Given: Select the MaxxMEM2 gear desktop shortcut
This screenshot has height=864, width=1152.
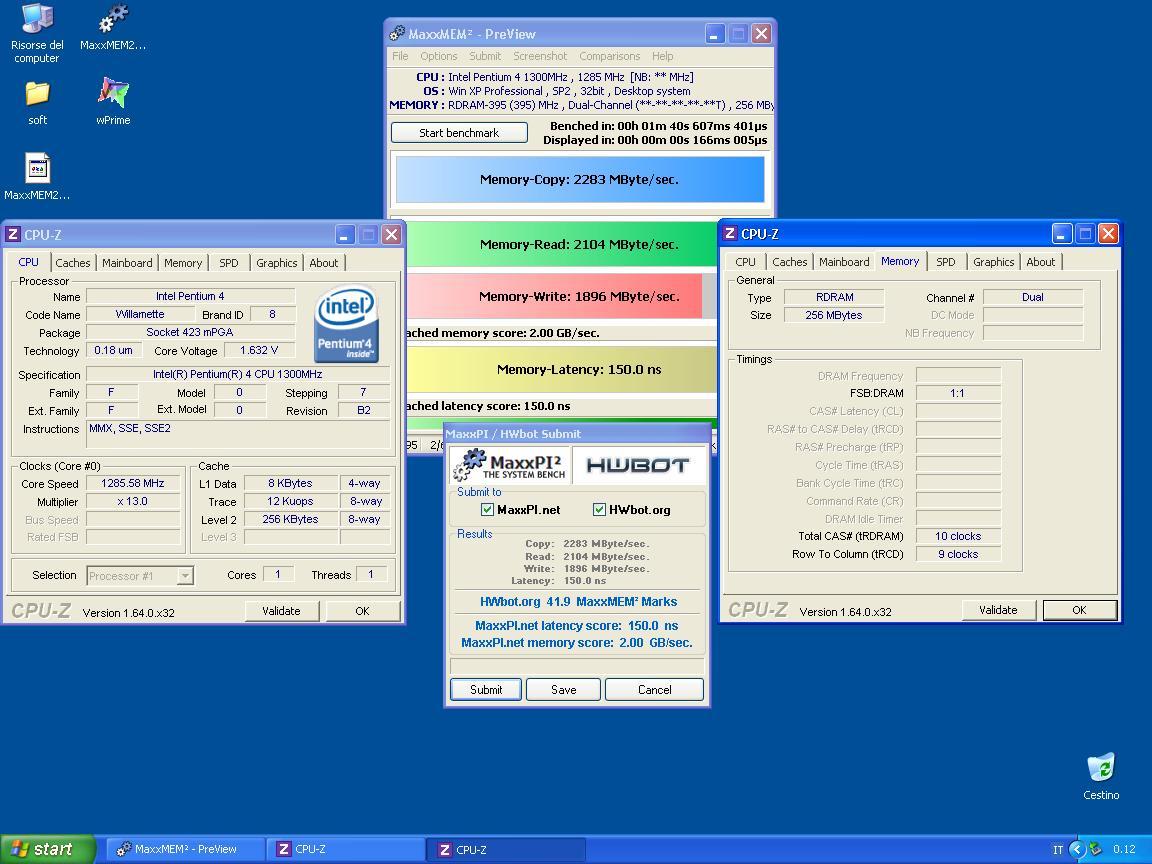Looking at the screenshot, I should tap(113, 28).
